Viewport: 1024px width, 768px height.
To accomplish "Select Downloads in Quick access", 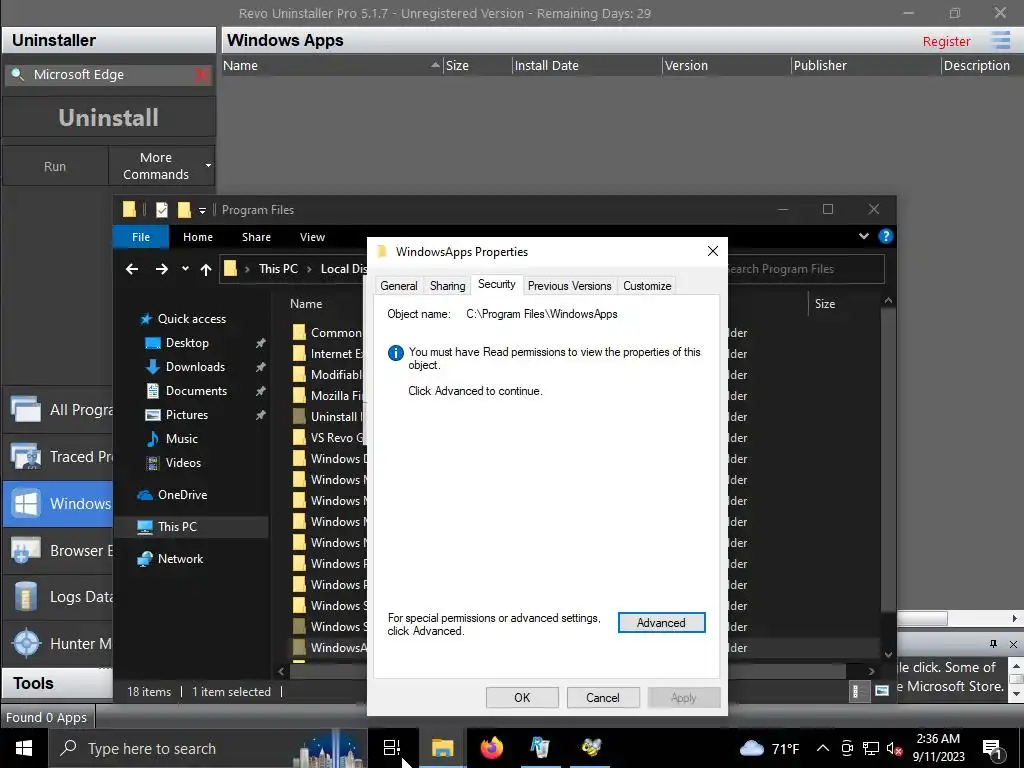I will tap(195, 367).
